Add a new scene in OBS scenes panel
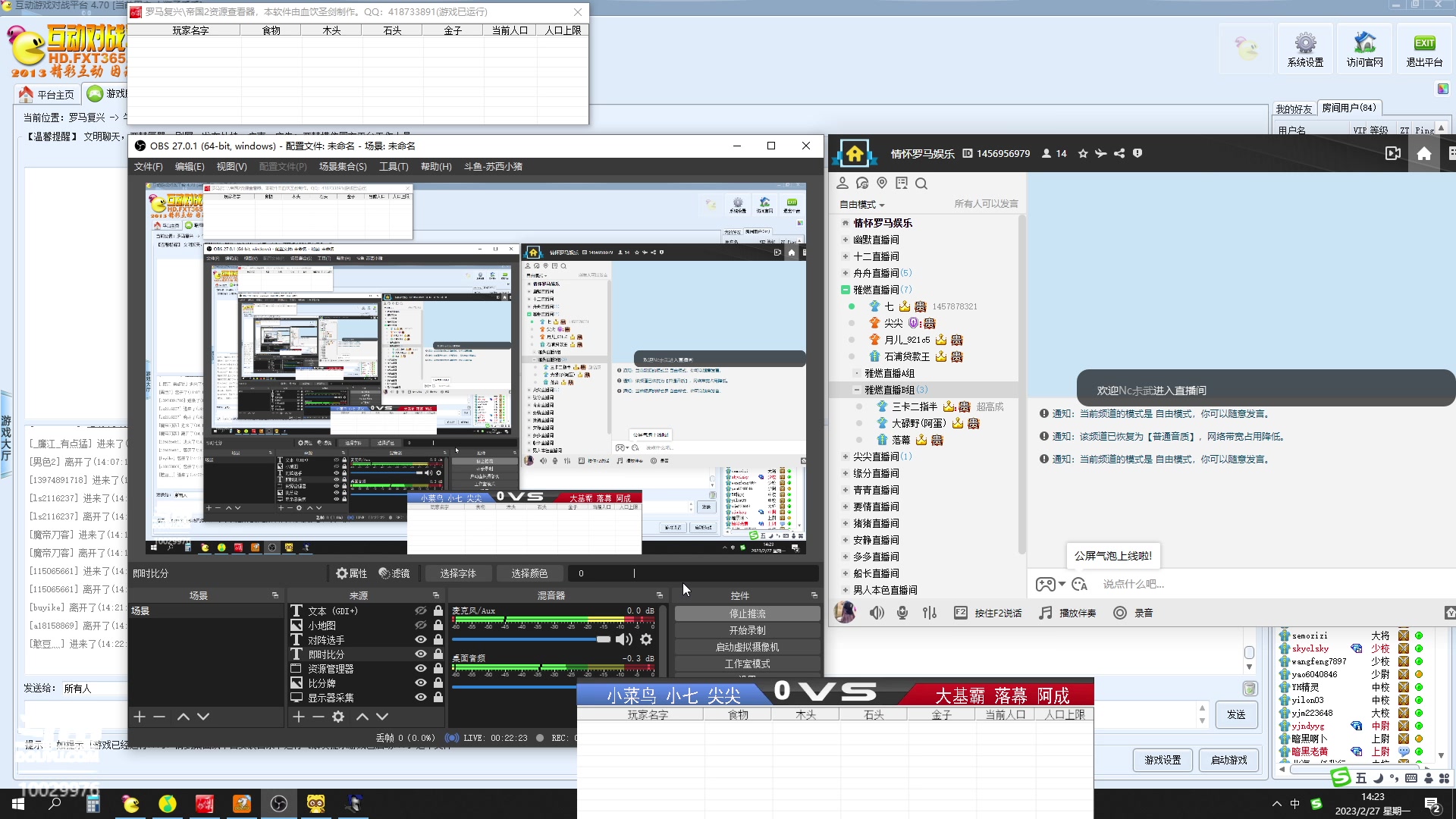The width and height of the screenshot is (1456, 819). click(x=140, y=717)
